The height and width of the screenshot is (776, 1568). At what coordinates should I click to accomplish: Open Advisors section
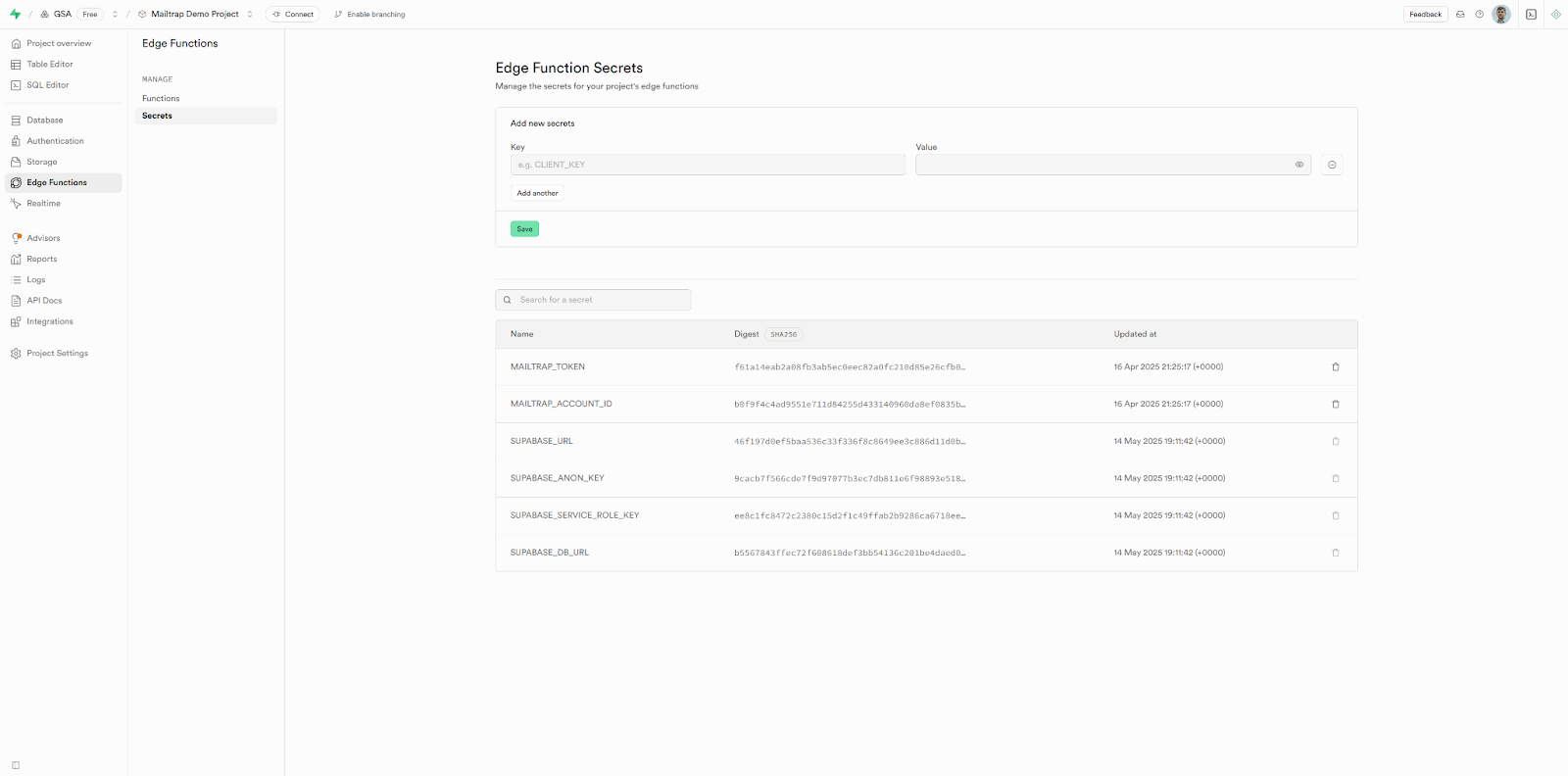(x=43, y=238)
